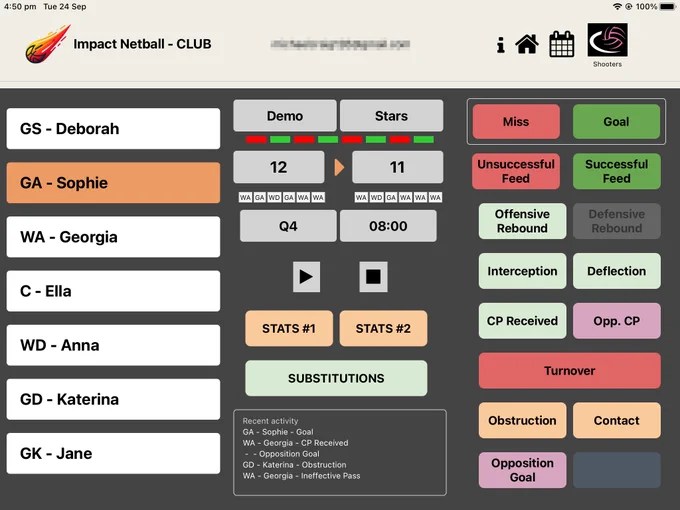
Task: Record an Offensive Rebound
Action: coord(523,221)
